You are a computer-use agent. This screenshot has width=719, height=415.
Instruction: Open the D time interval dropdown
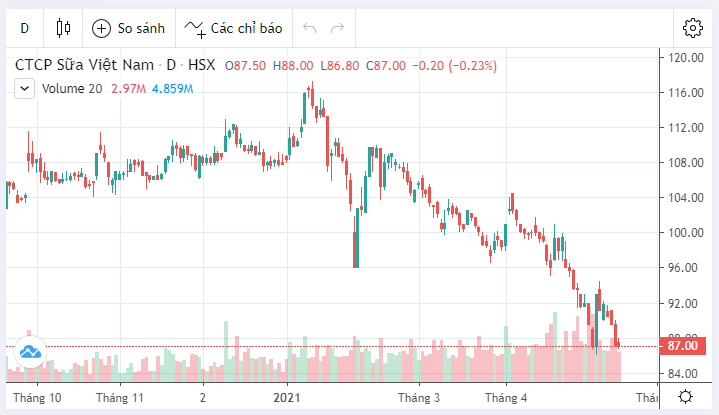24,27
